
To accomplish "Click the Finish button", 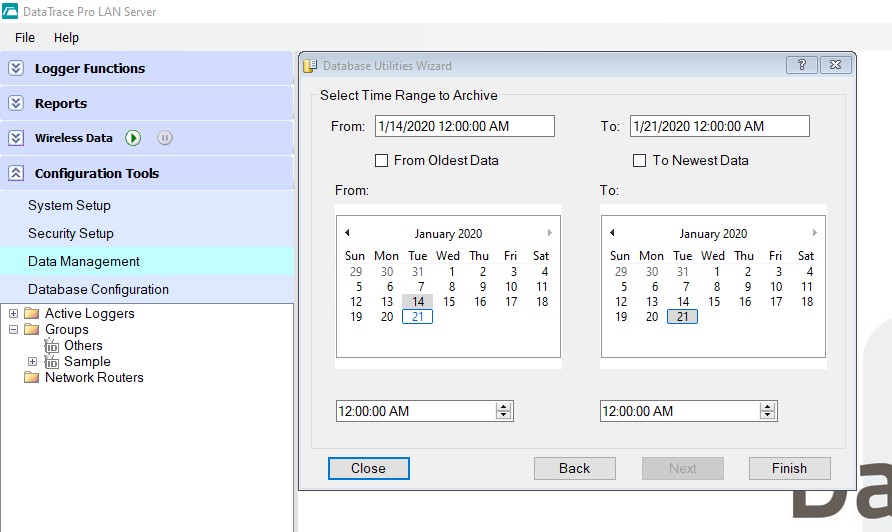I will 790,468.
